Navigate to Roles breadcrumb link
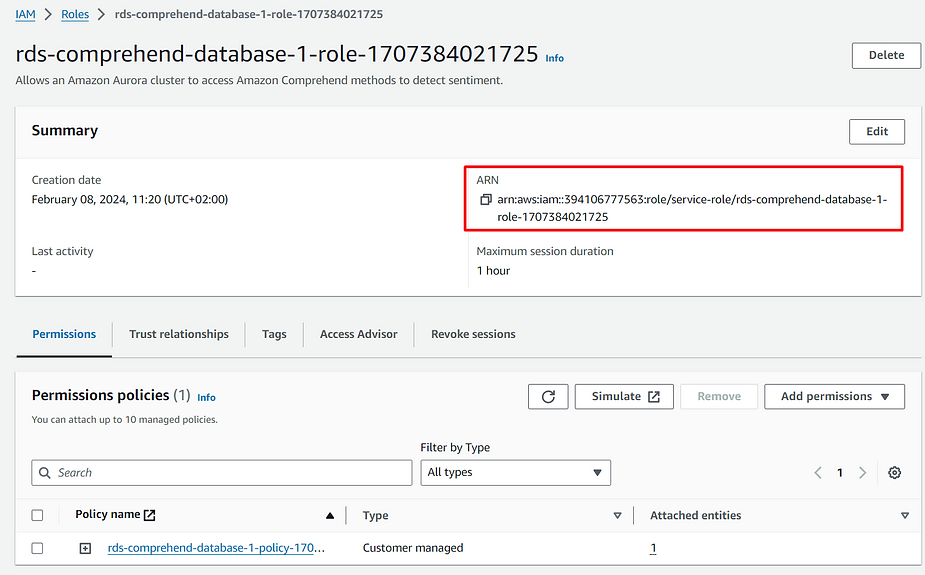925x575 pixels. click(x=75, y=14)
